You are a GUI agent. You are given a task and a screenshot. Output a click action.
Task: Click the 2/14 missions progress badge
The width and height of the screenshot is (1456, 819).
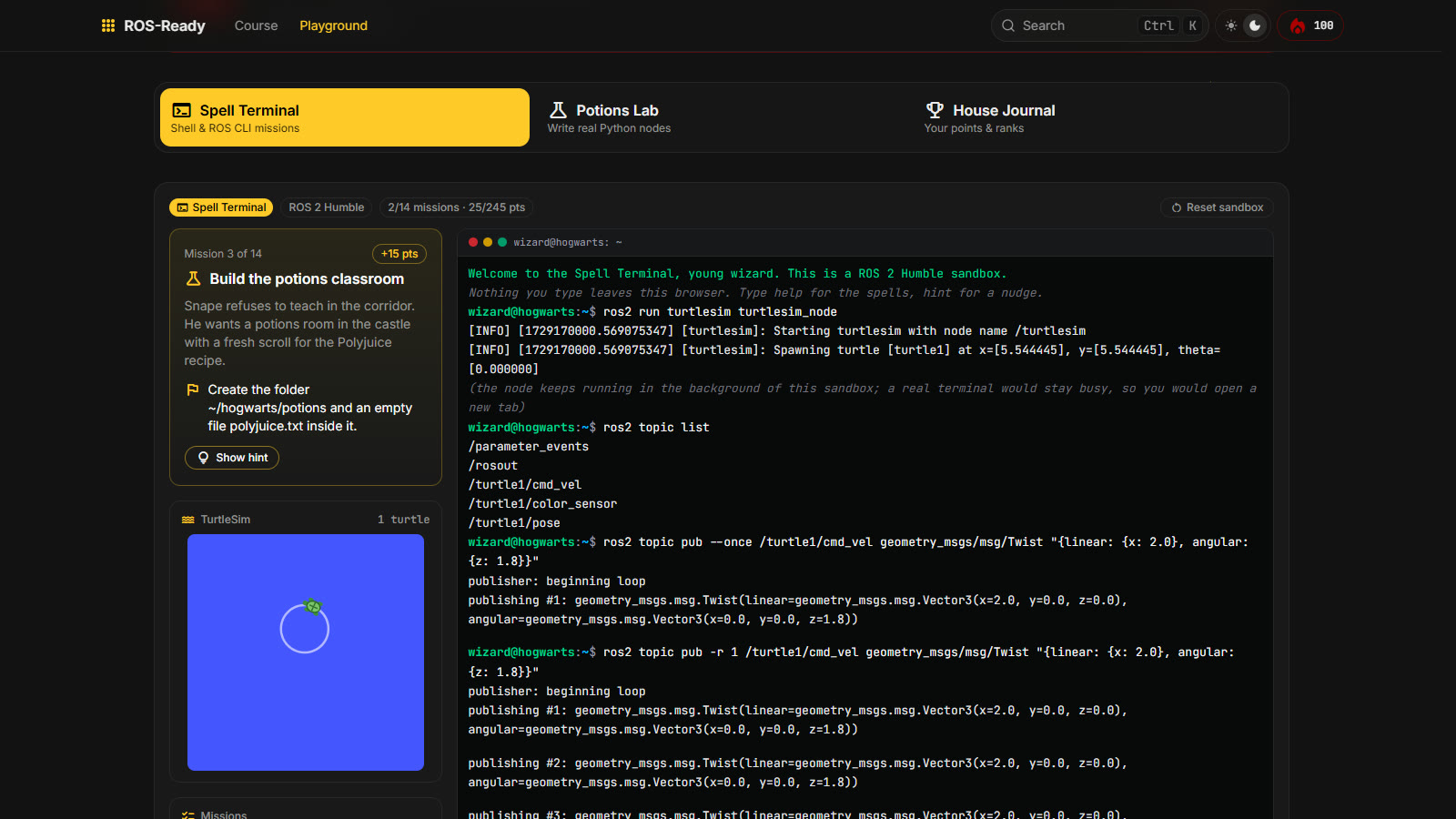(x=456, y=207)
